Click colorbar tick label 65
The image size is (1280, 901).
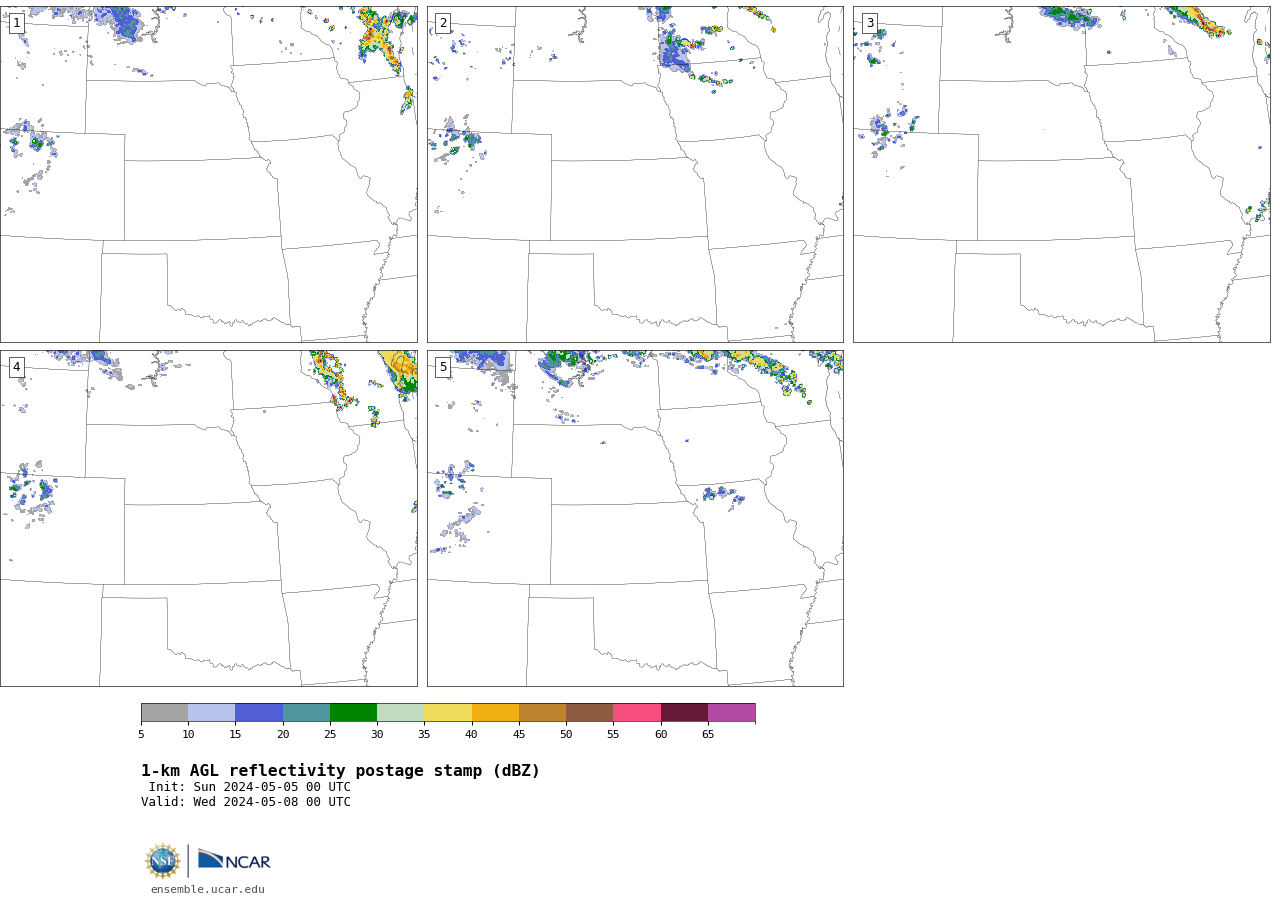(708, 735)
